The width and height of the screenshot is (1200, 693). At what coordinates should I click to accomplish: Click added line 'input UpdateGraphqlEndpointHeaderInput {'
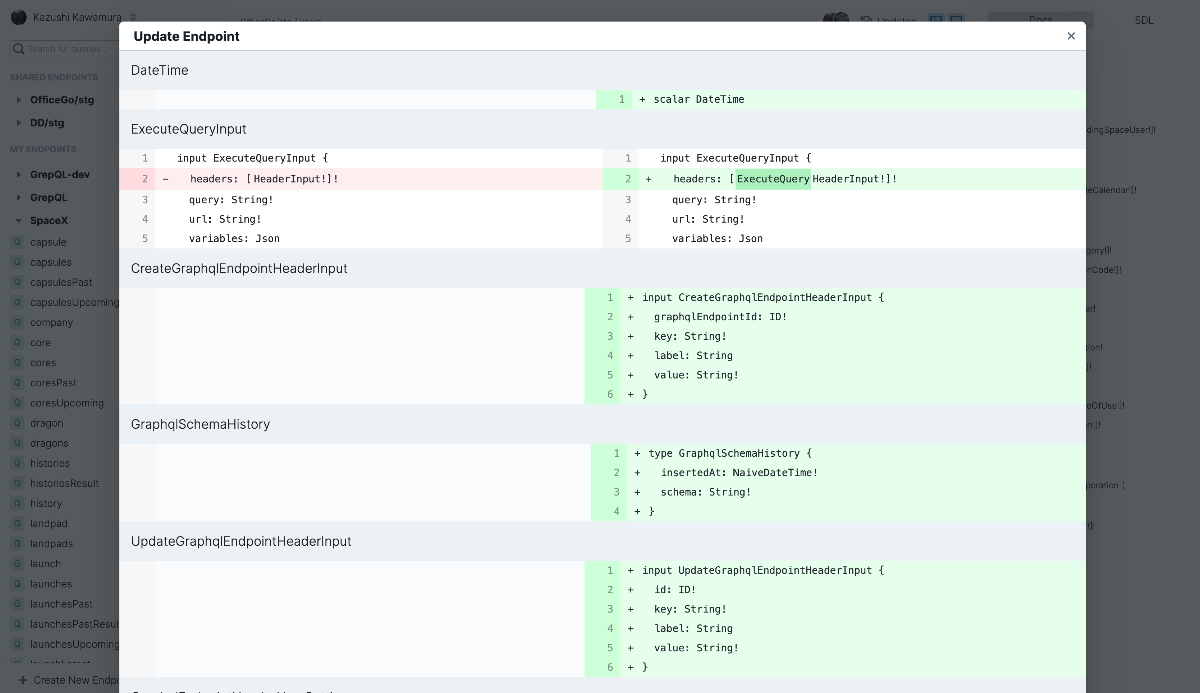coord(763,570)
